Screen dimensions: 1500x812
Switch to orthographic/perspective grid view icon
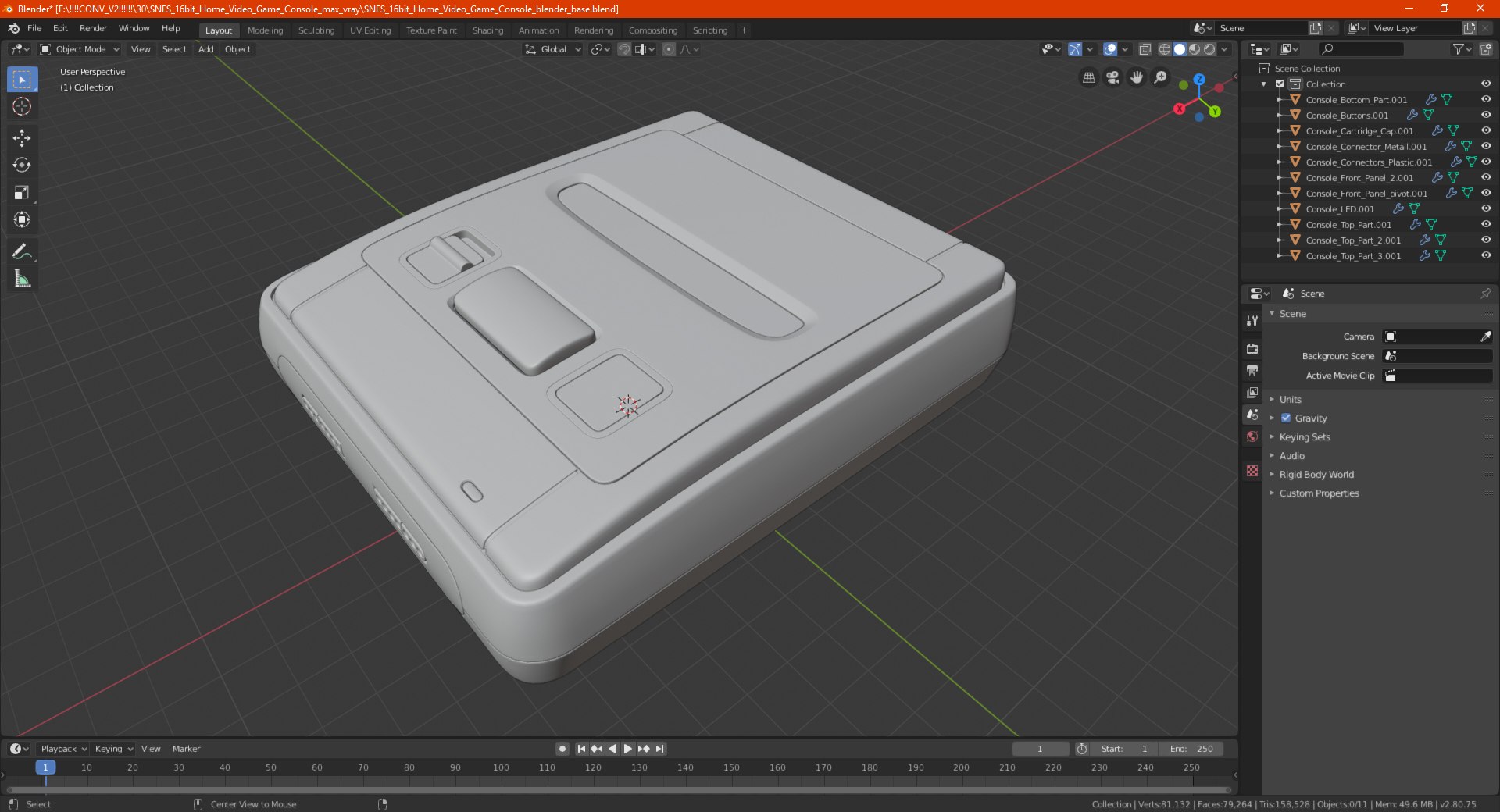pos(1088,77)
